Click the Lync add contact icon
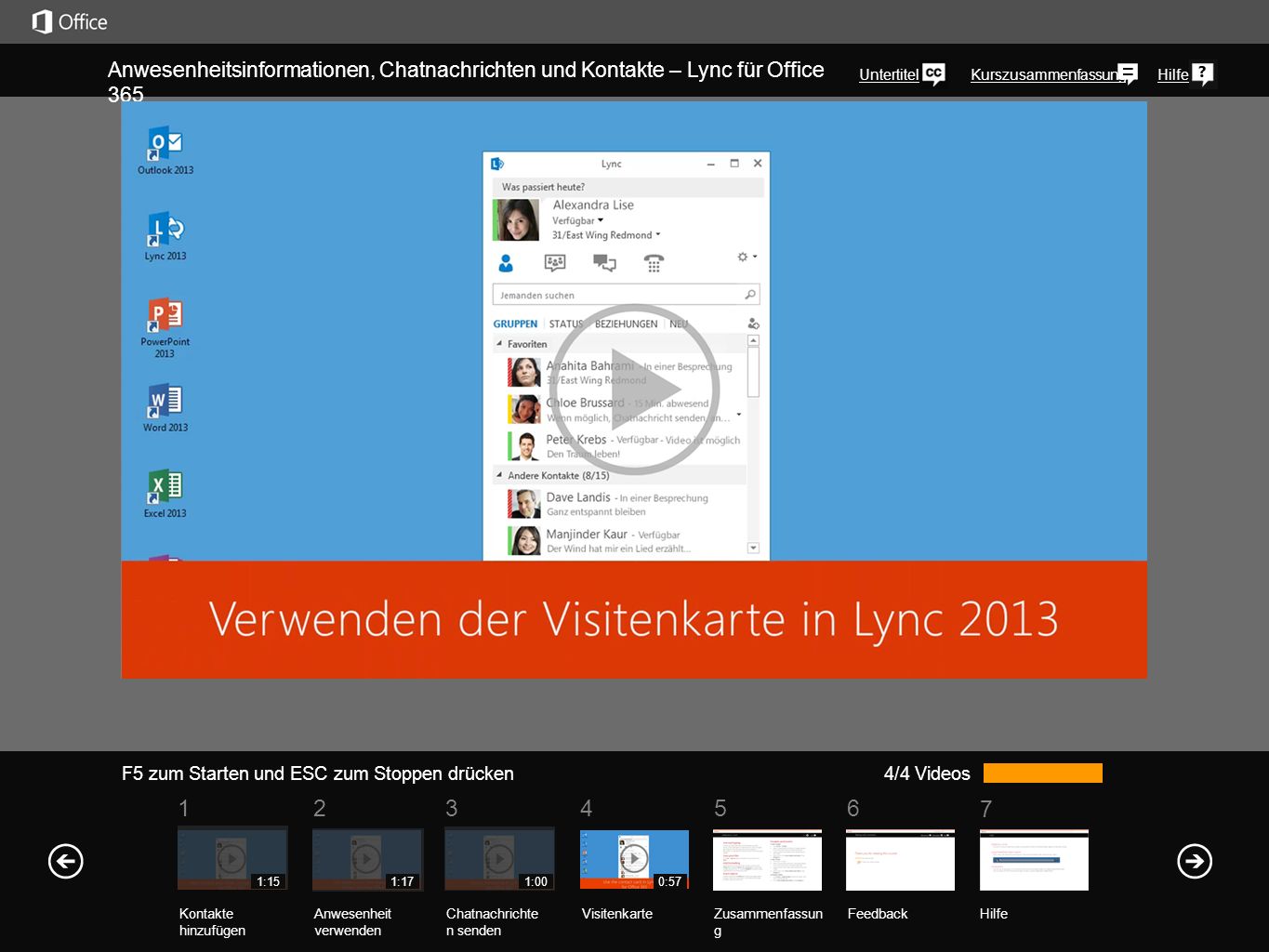1269x952 pixels. coord(753,324)
